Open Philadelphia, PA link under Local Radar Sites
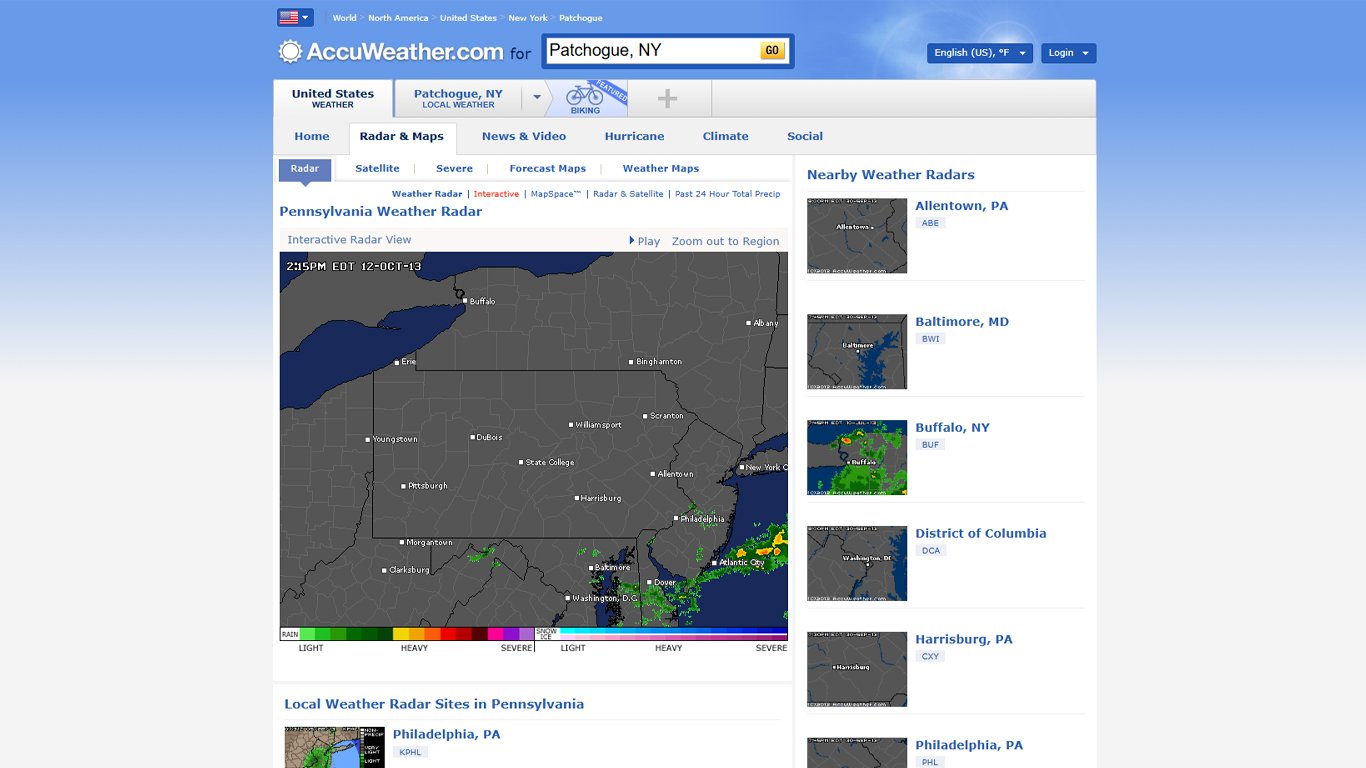 point(446,735)
